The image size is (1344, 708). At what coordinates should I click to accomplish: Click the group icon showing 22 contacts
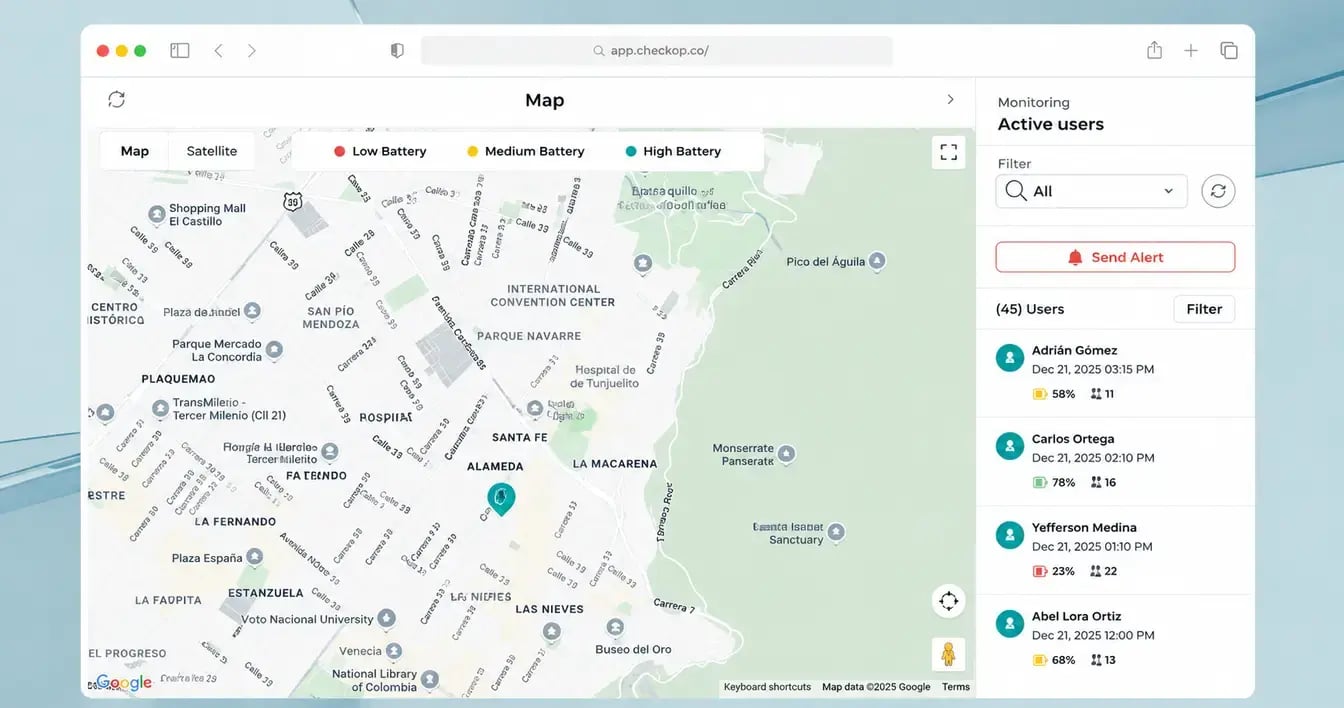(x=1095, y=571)
